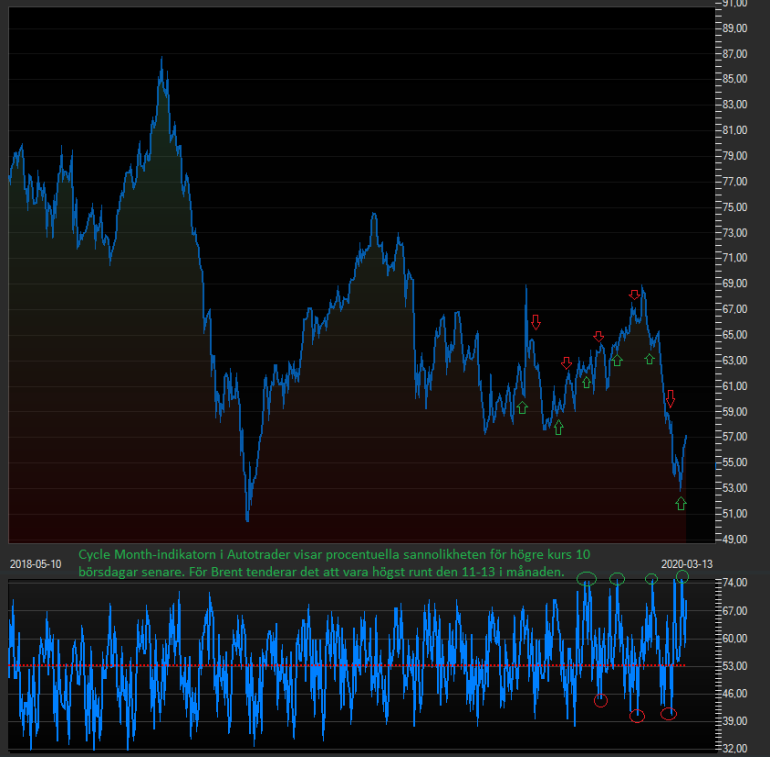This screenshot has width=770, height=757.
Task: Click the red dotted level line in the indicator
Action: (x=347, y=666)
